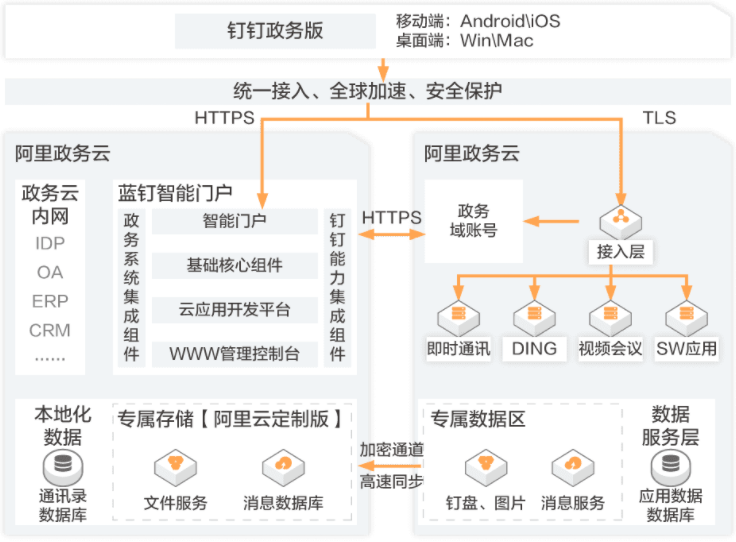Viewport: 736px width, 542px height.
Task: Click the 钉盘、图片 storage icon
Action: click(x=486, y=467)
